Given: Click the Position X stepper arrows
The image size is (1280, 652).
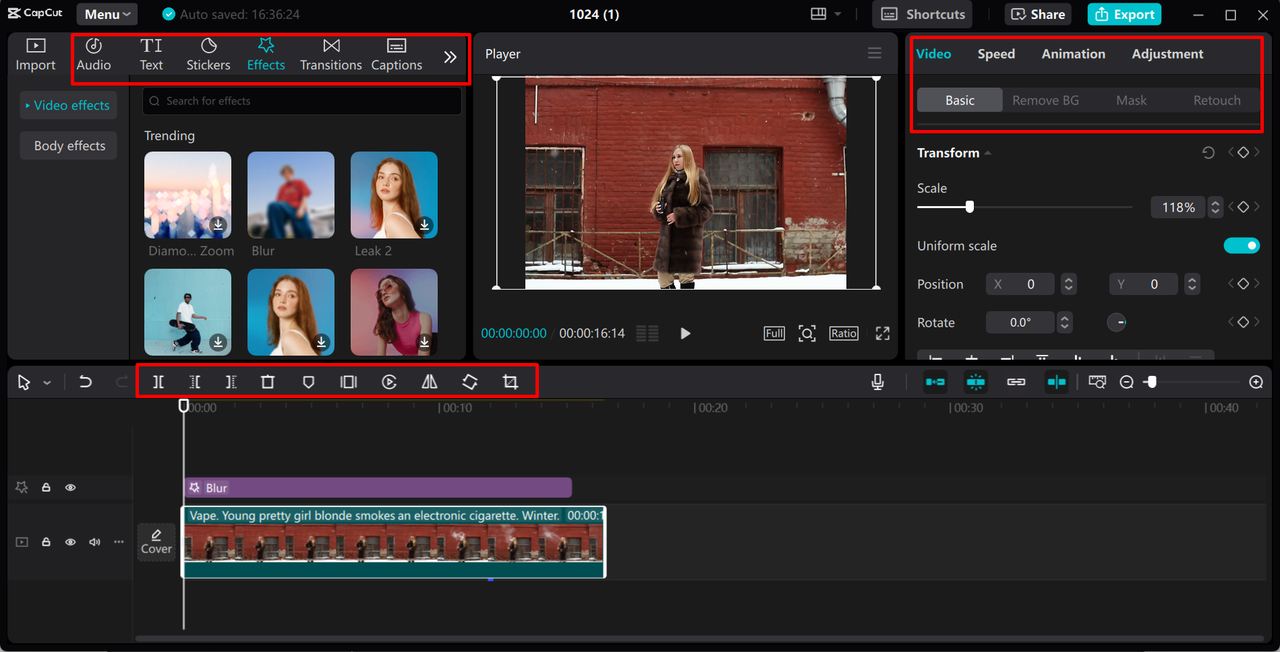Looking at the screenshot, I should click(1068, 284).
